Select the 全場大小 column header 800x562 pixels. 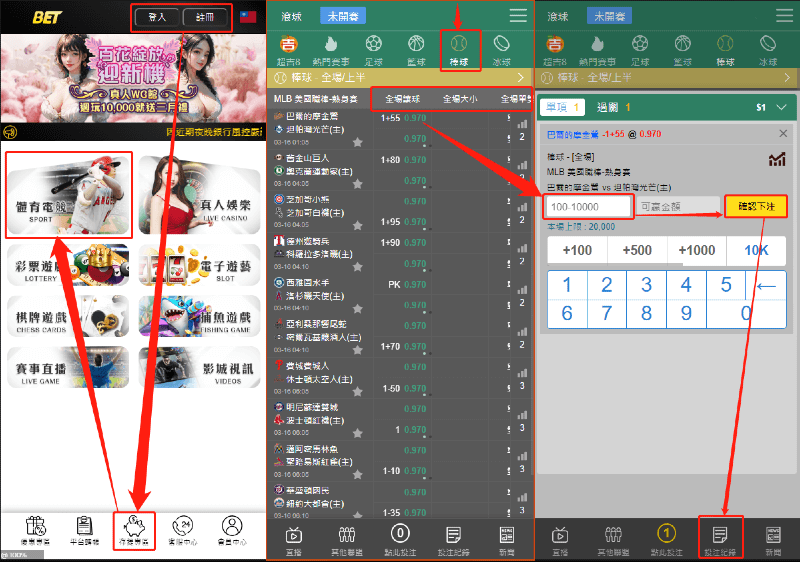point(460,99)
